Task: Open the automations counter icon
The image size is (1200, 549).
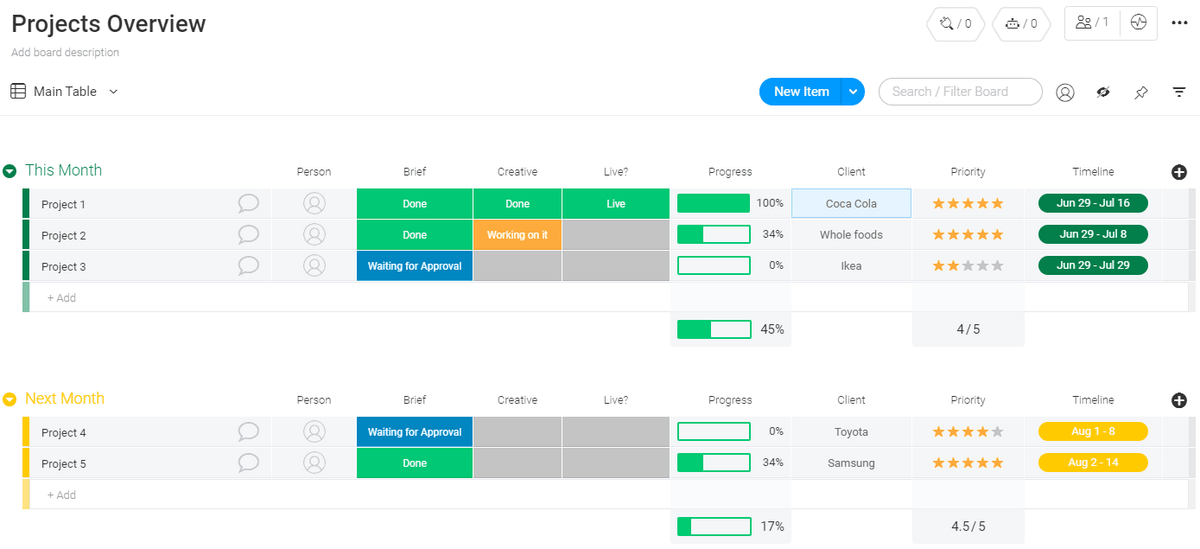Action: pos(1021,23)
